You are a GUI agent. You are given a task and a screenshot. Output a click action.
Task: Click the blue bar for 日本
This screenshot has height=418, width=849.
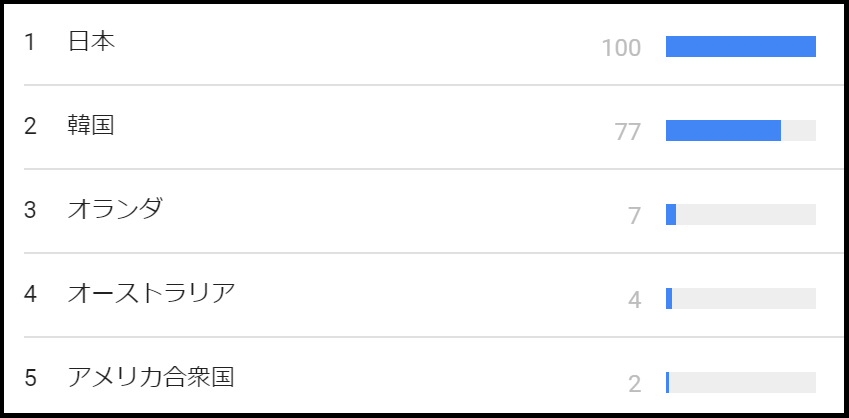[740, 47]
